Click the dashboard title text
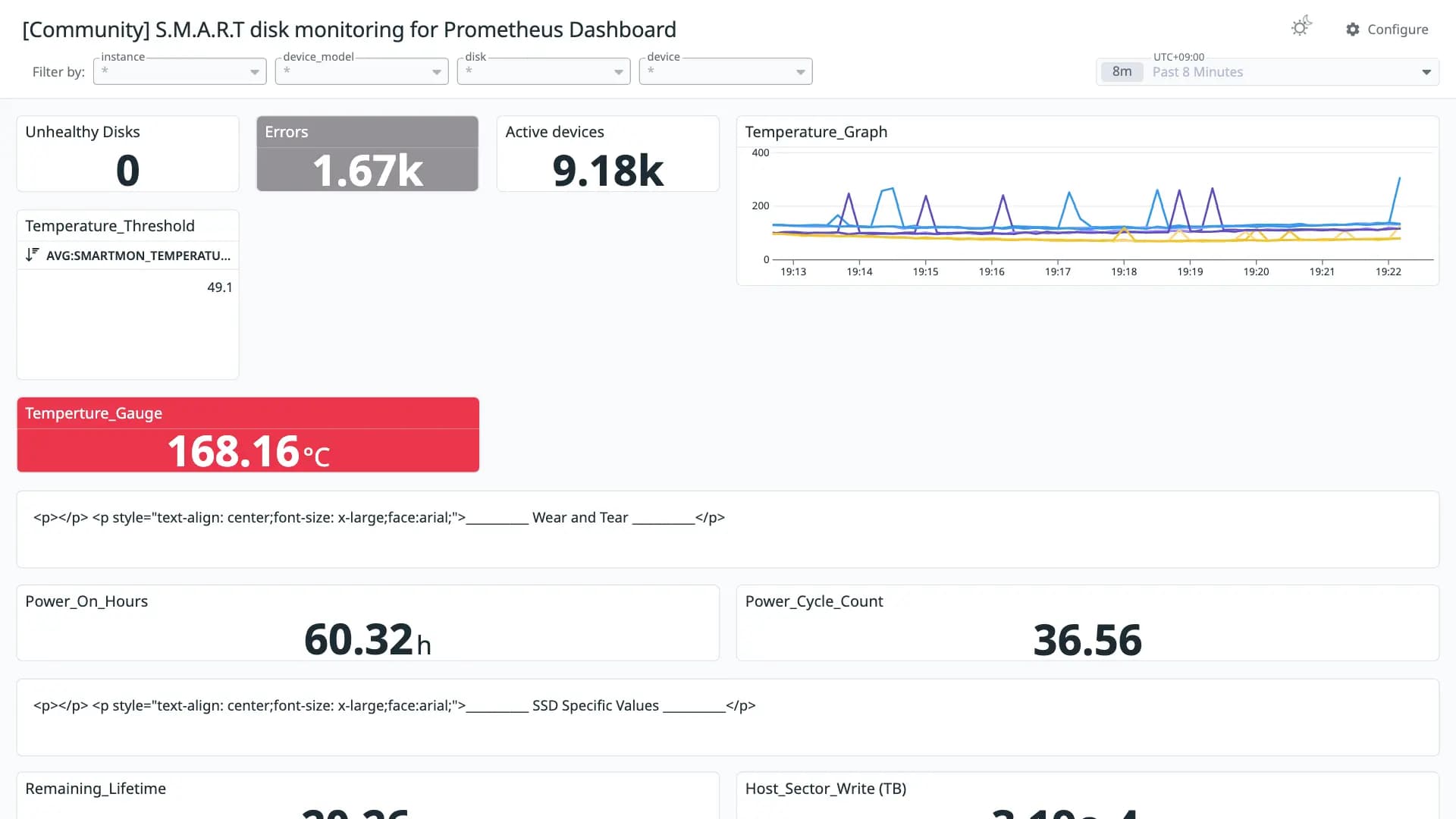 349,30
